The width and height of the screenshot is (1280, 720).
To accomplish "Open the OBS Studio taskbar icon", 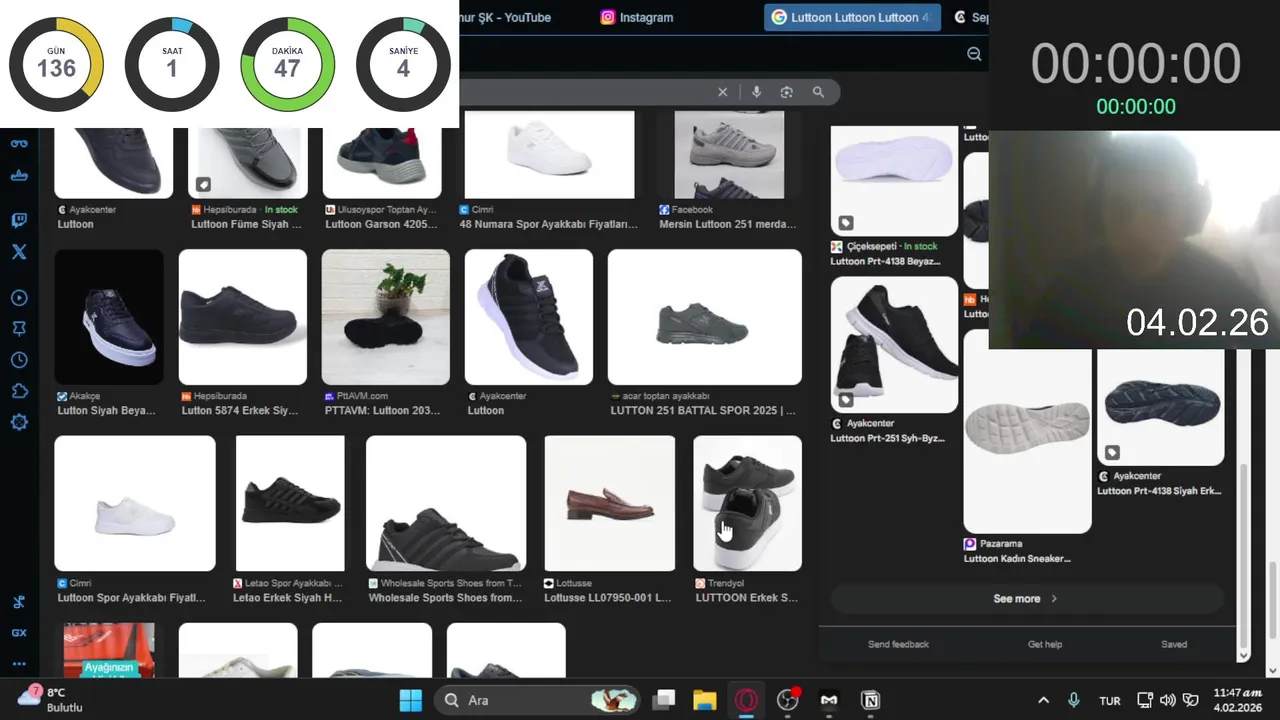I will (x=788, y=700).
